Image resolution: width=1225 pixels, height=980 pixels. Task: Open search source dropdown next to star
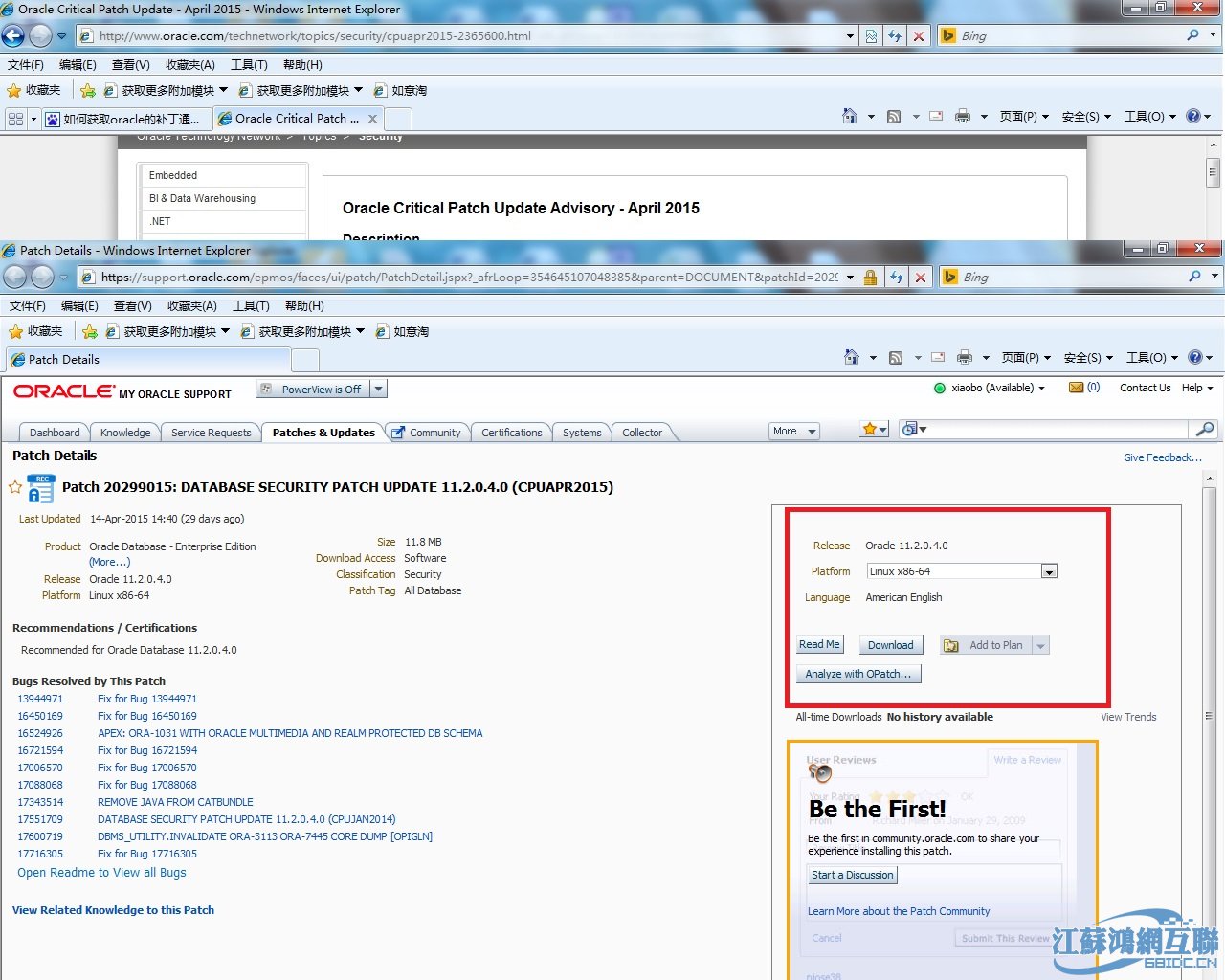[915, 429]
